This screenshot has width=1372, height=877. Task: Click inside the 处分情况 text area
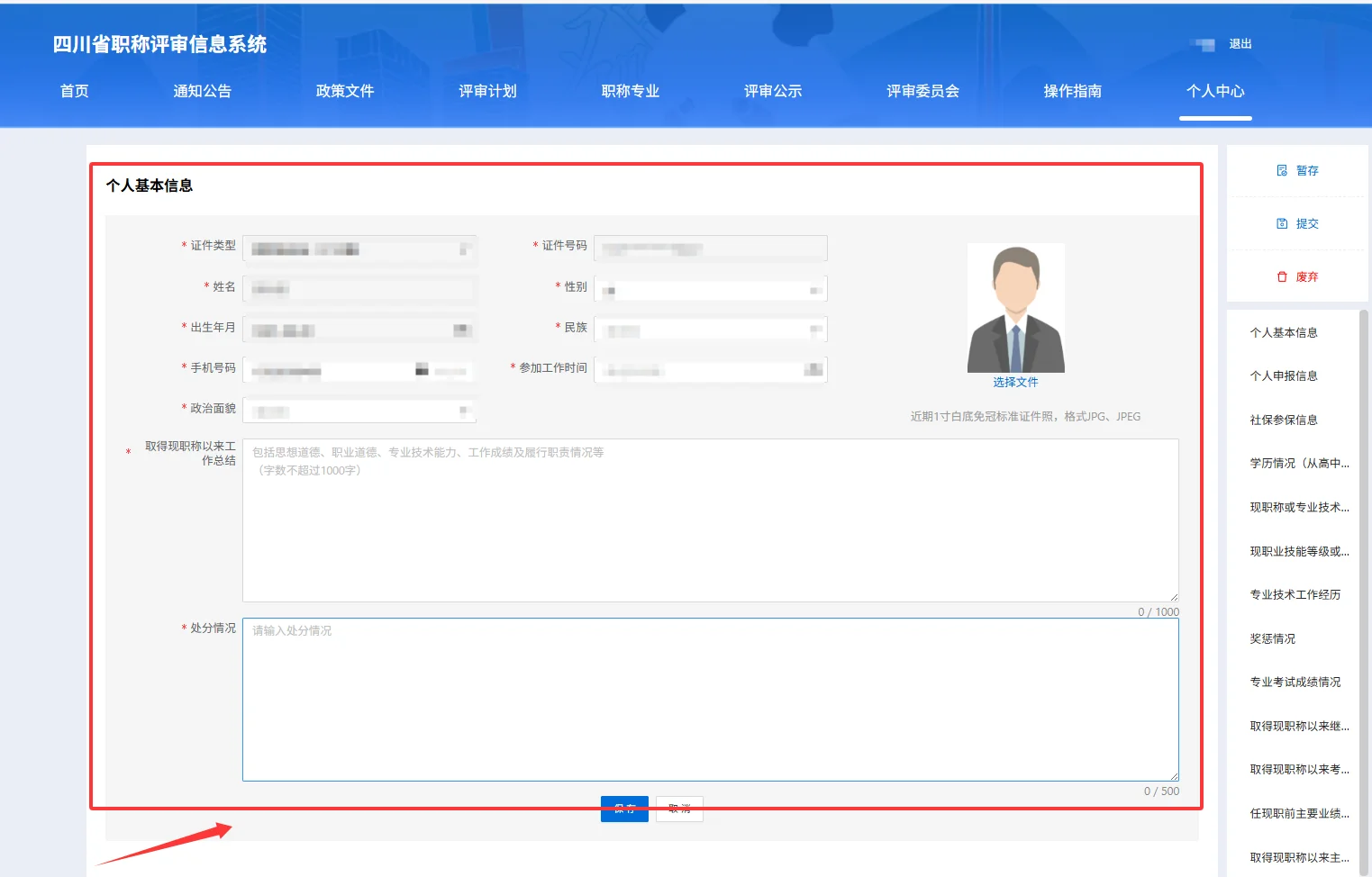click(x=710, y=700)
